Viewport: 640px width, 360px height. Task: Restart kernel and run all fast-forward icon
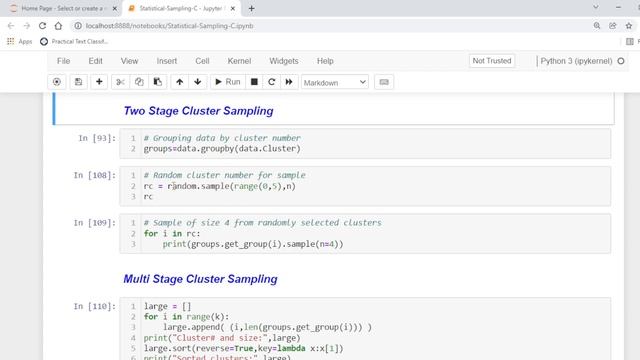pos(289,82)
